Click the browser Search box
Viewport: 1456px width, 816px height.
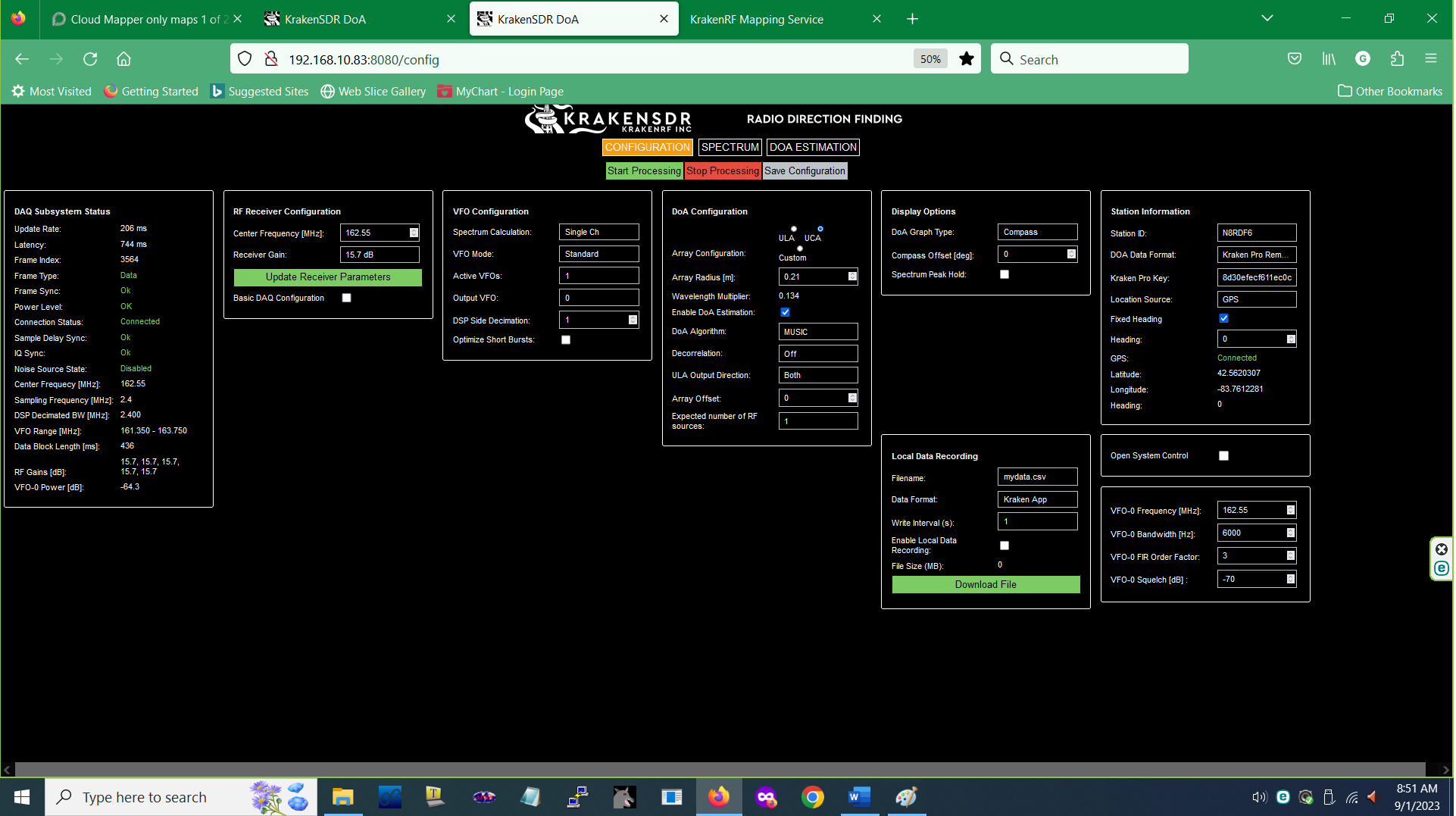1089,59
